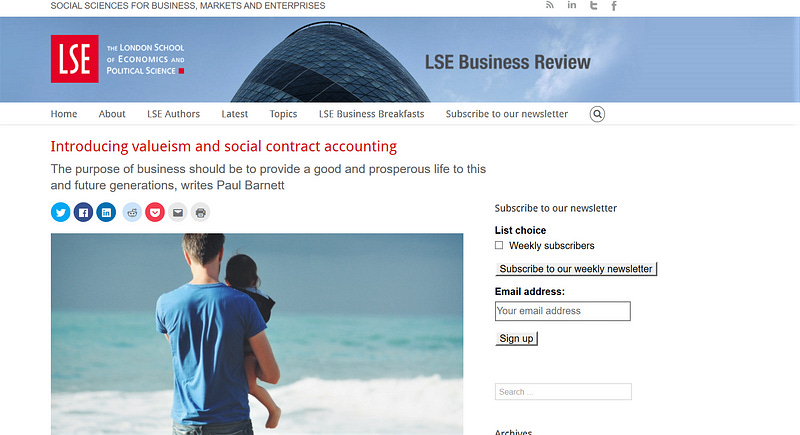The width and height of the screenshot is (800, 435).
Task: Save the article to Pocket
Action: pos(155,212)
